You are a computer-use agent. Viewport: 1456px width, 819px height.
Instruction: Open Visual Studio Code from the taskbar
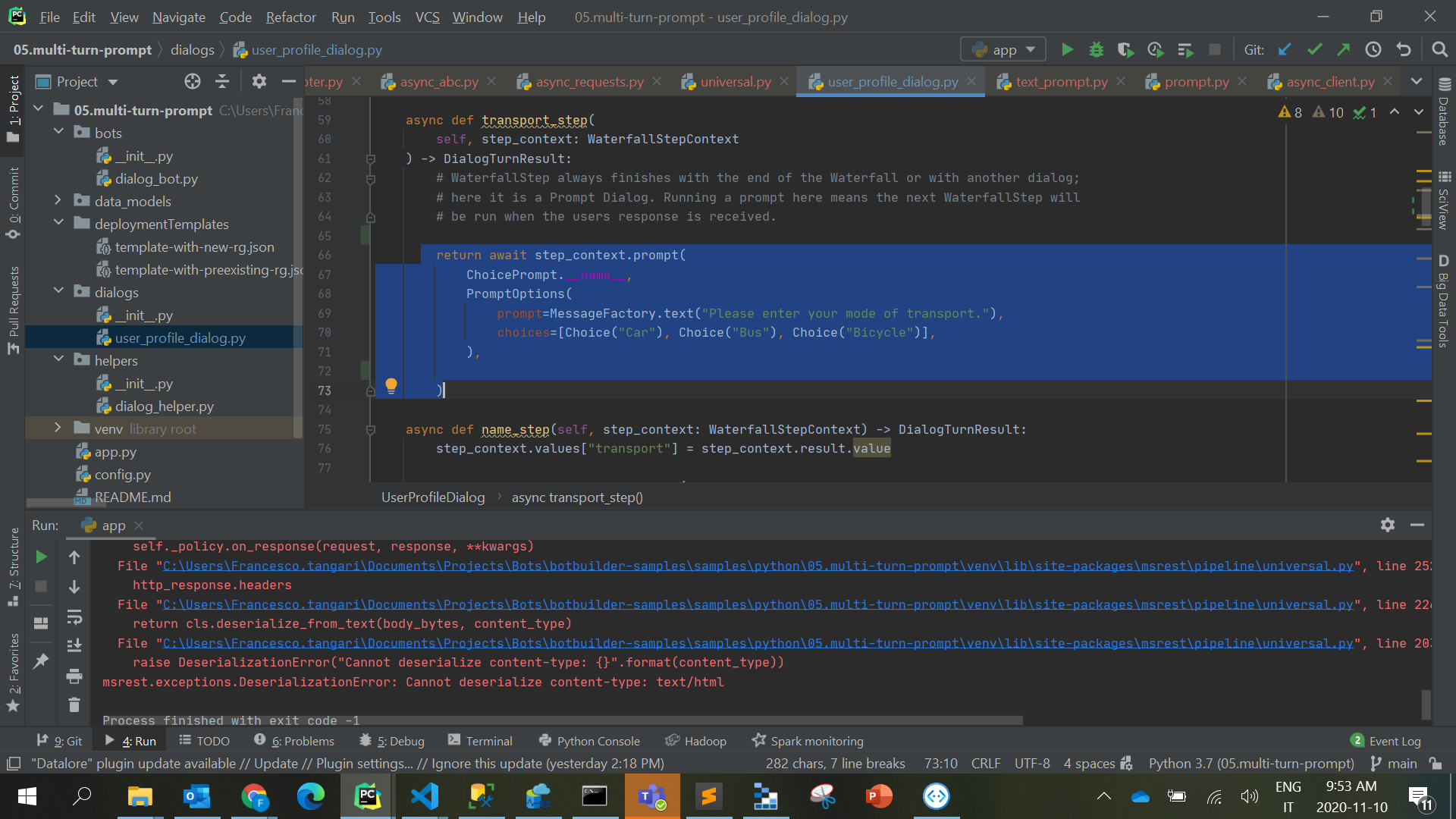(424, 796)
